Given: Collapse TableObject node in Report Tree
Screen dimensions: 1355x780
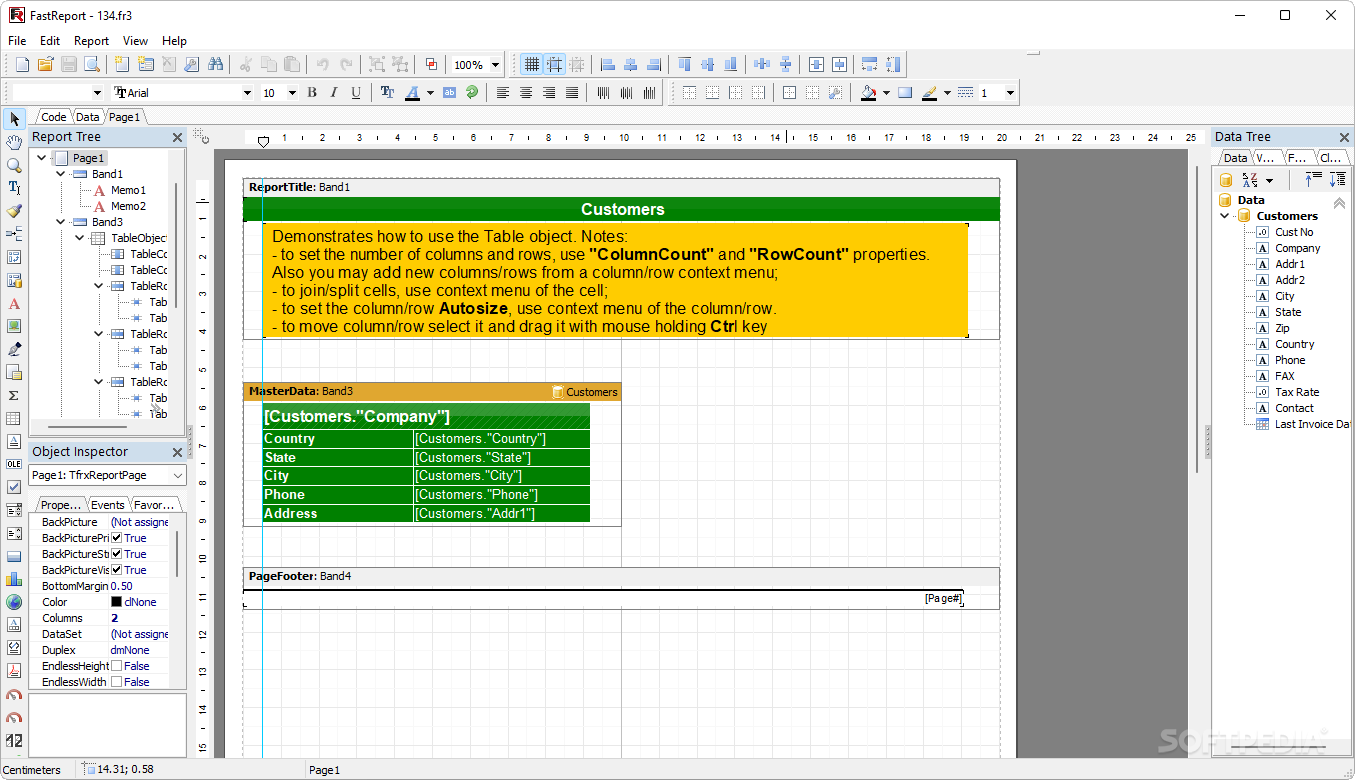Looking at the screenshot, I should pyautogui.click(x=79, y=238).
